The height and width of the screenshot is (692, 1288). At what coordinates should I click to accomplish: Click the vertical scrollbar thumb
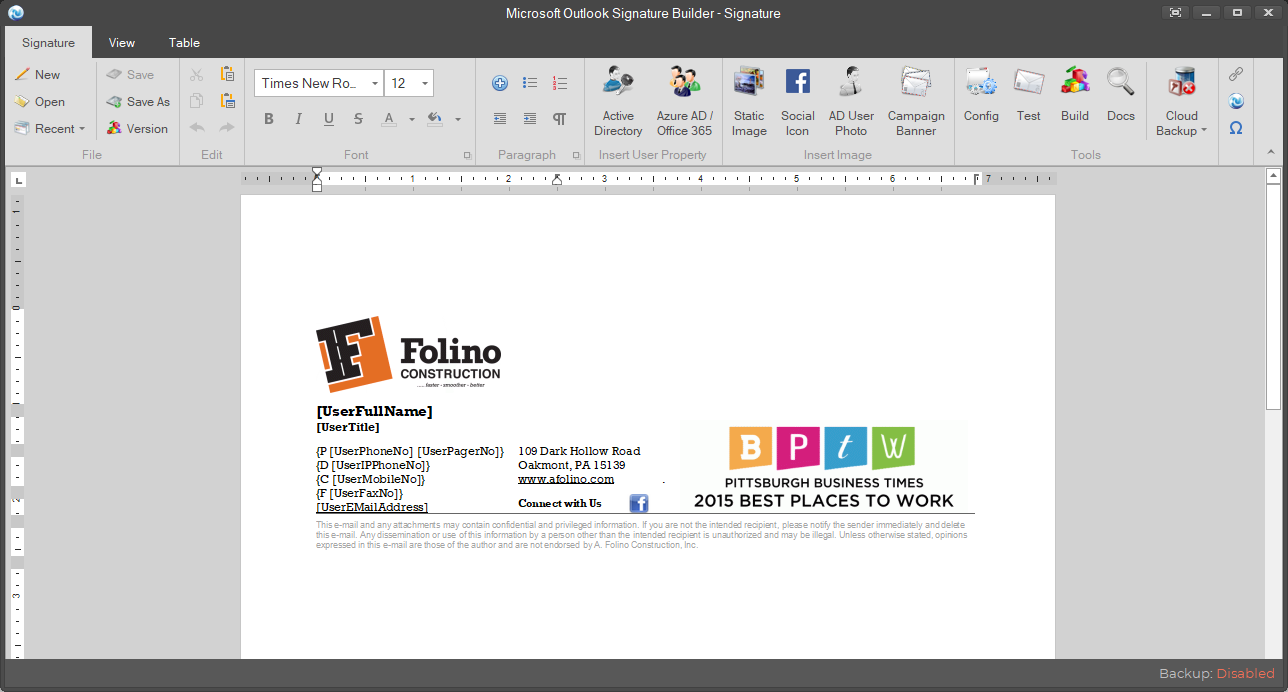(x=1273, y=297)
